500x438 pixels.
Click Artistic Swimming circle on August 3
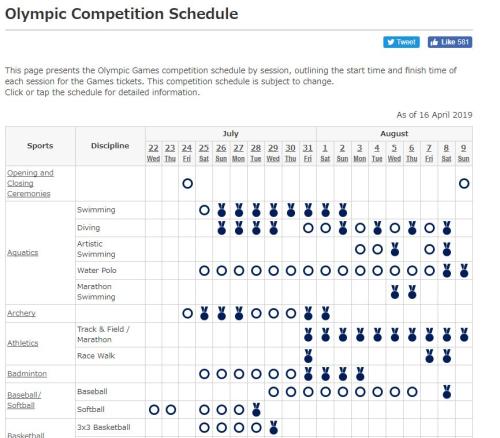pos(360,249)
